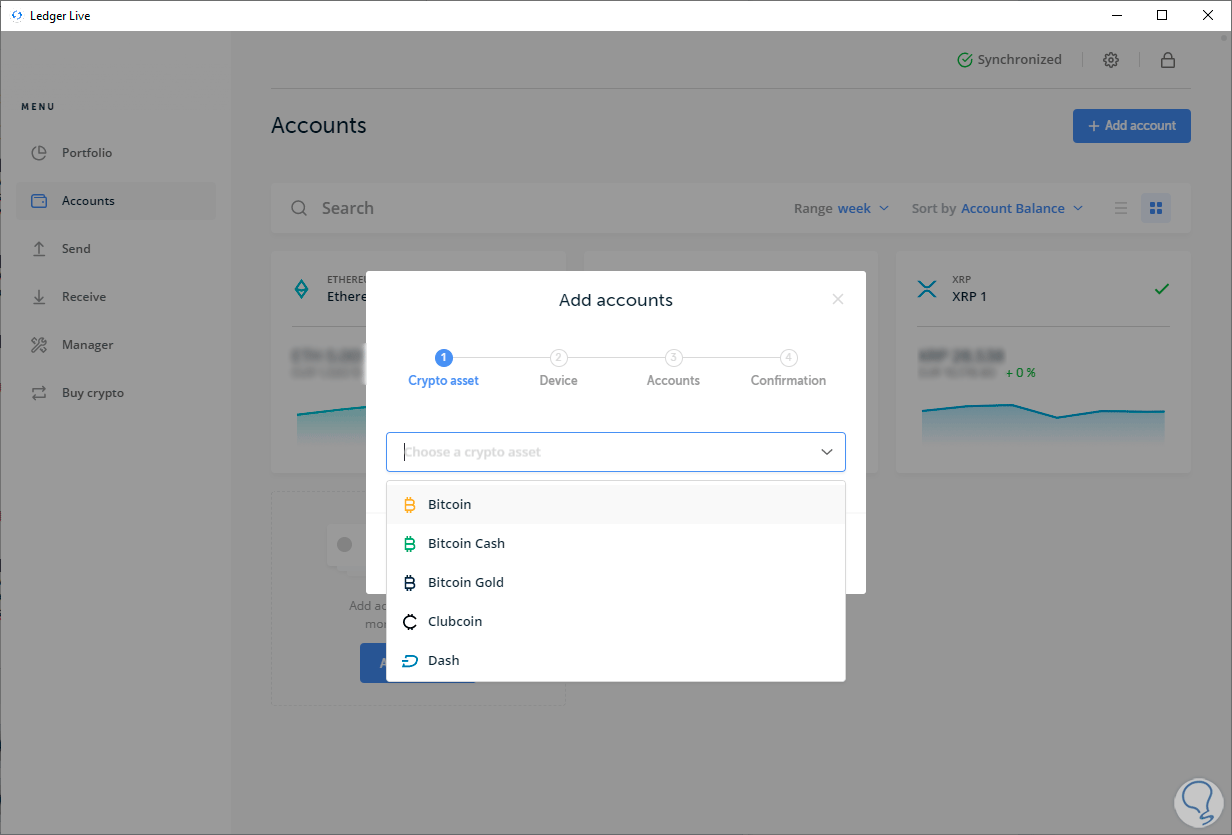Image resolution: width=1232 pixels, height=835 pixels.
Task: Open Receive in the sidebar menu
Action: tap(116, 297)
